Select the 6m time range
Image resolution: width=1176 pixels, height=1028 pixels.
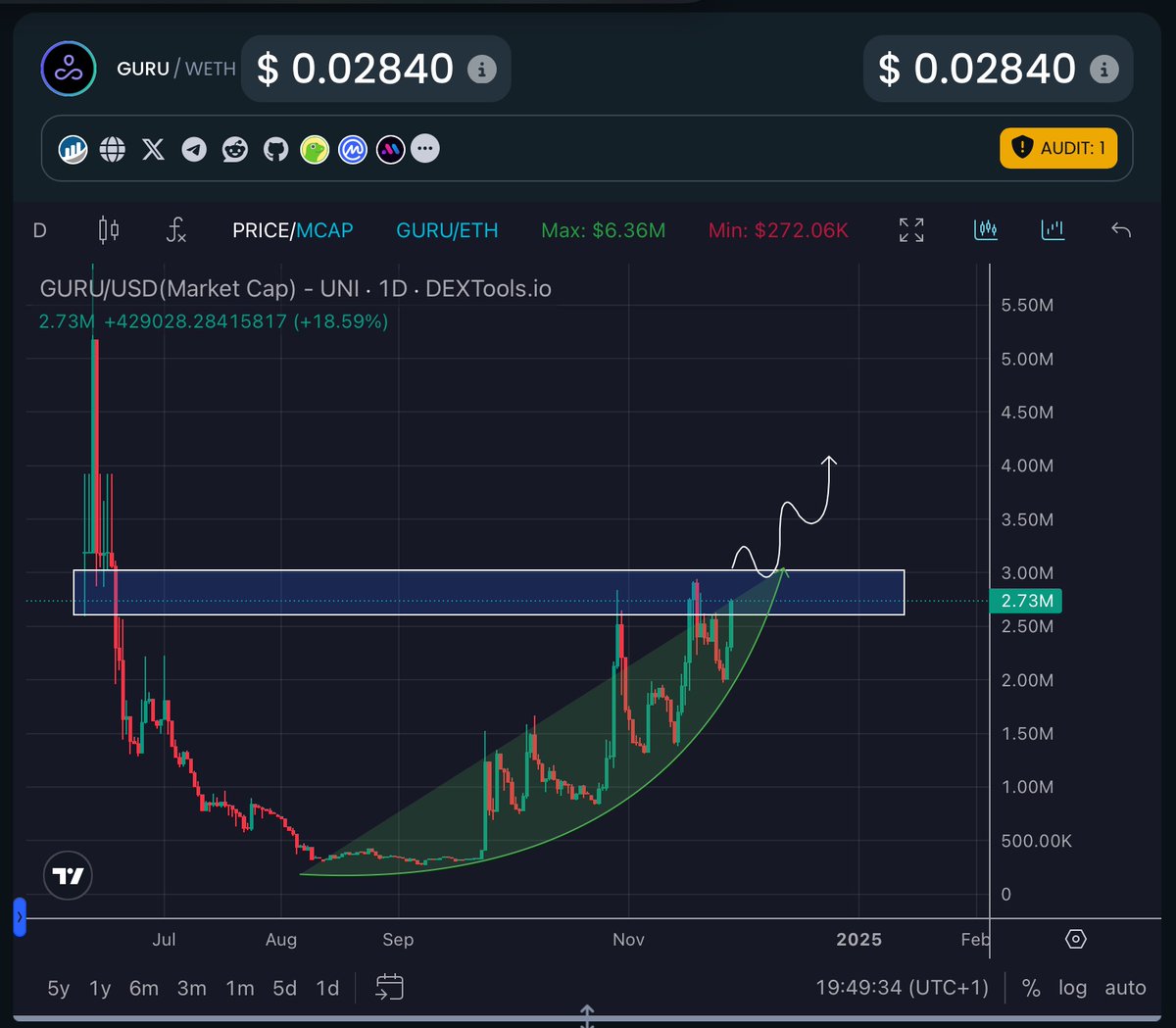click(x=144, y=988)
